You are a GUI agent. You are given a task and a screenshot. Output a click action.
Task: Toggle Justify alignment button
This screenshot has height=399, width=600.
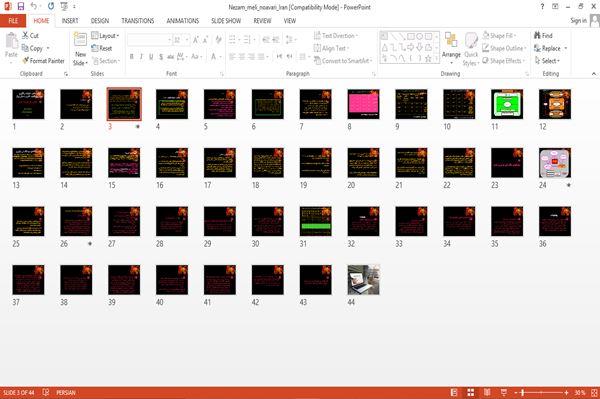(261, 57)
